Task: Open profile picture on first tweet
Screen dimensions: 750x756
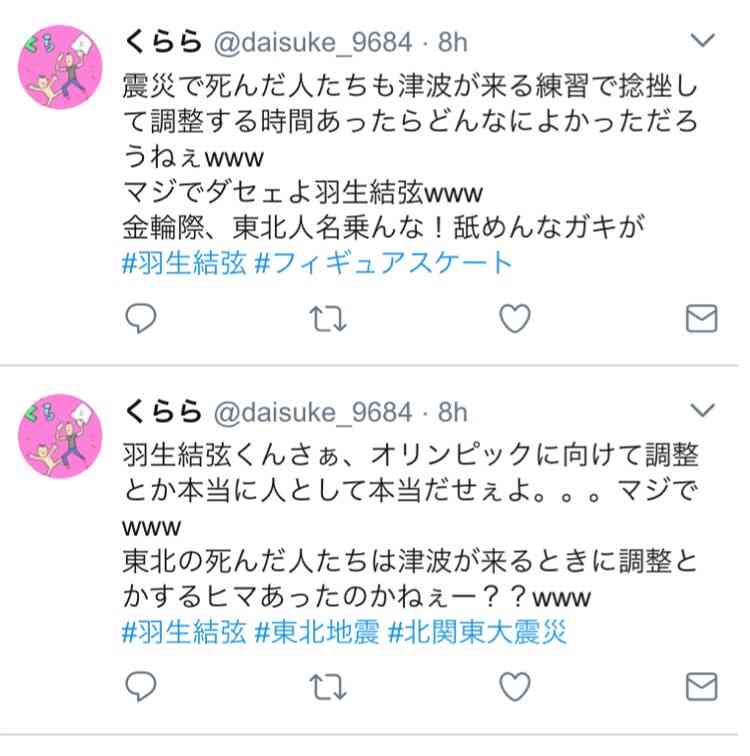Action: point(60,67)
